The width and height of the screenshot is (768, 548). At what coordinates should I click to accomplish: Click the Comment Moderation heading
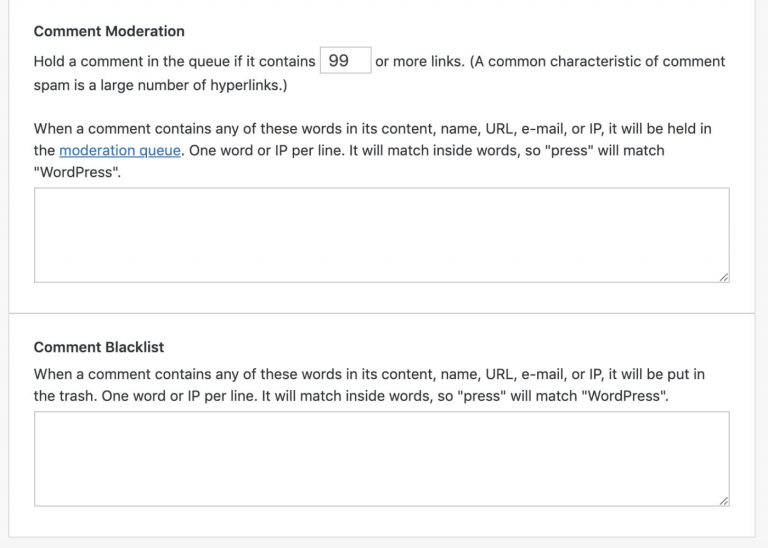tap(109, 31)
